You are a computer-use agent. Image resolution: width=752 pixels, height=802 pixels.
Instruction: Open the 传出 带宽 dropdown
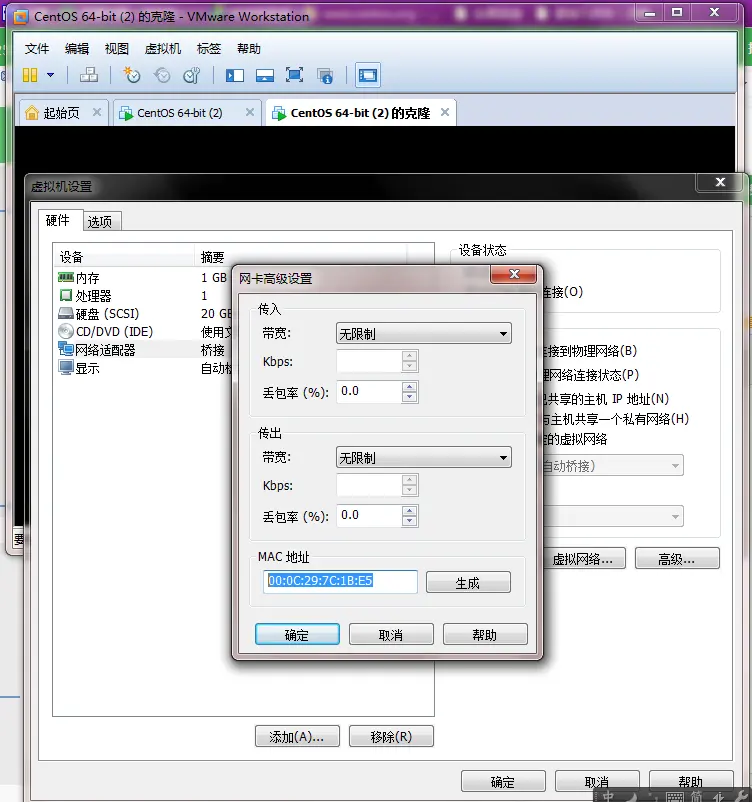424,457
